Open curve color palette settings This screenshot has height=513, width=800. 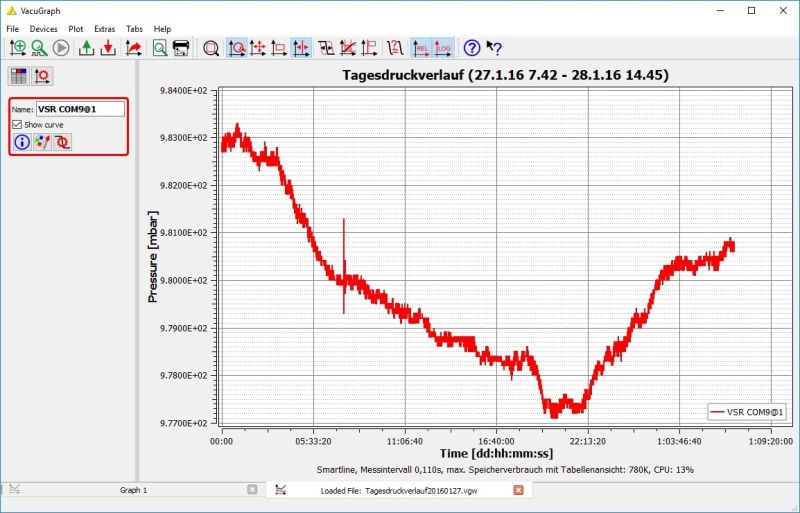point(42,142)
